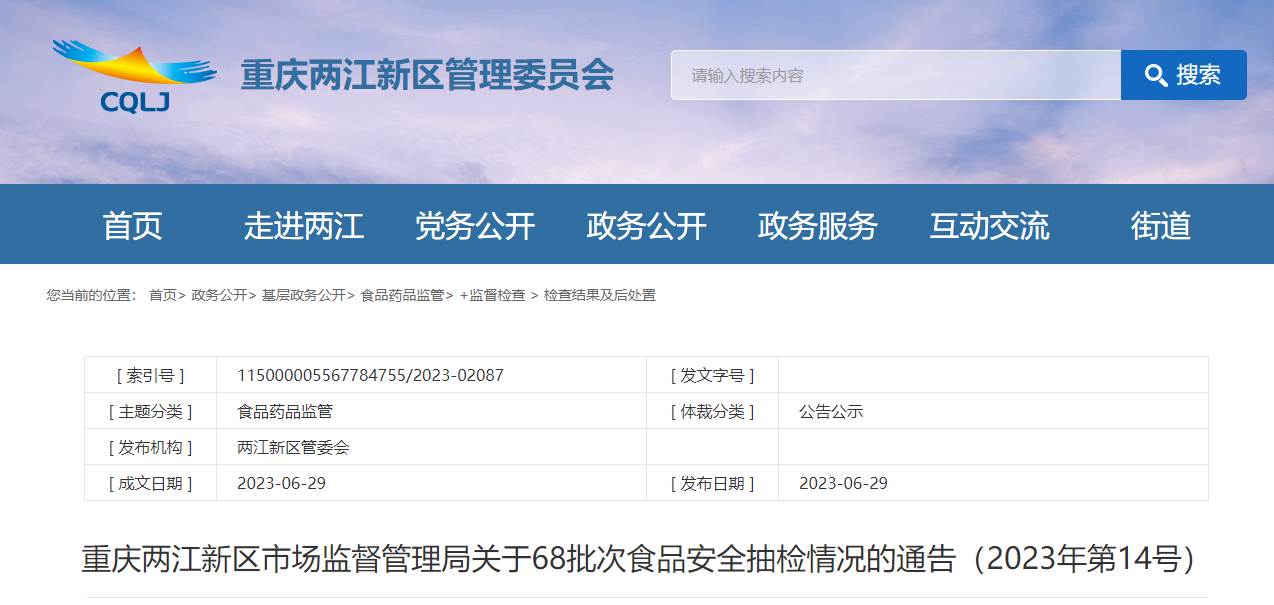The height and width of the screenshot is (605, 1274).
Task: Click the magnifying glass search icon
Action: (1156, 76)
